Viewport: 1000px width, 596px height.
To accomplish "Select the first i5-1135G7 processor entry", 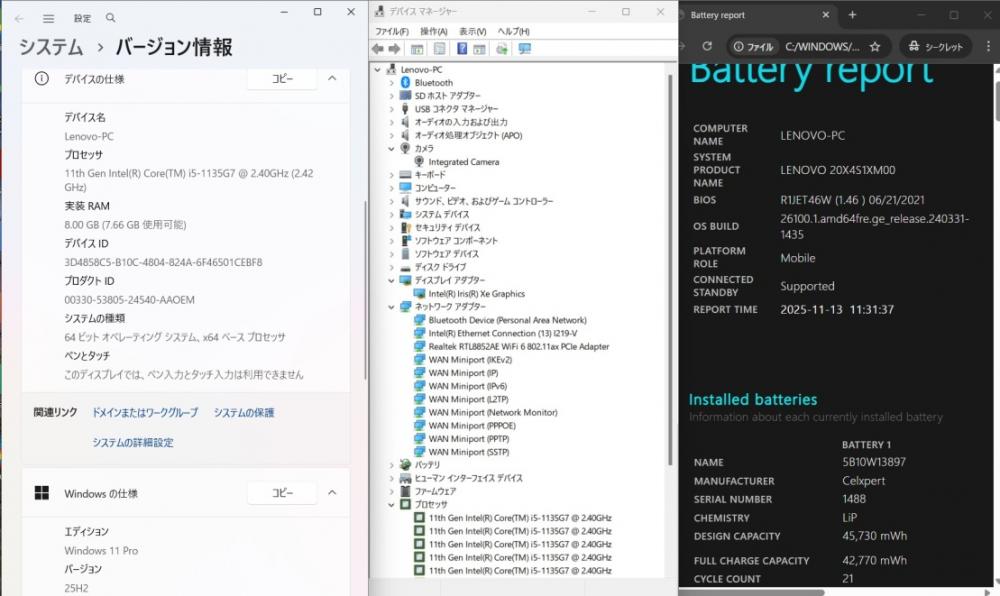I will click(520, 518).
